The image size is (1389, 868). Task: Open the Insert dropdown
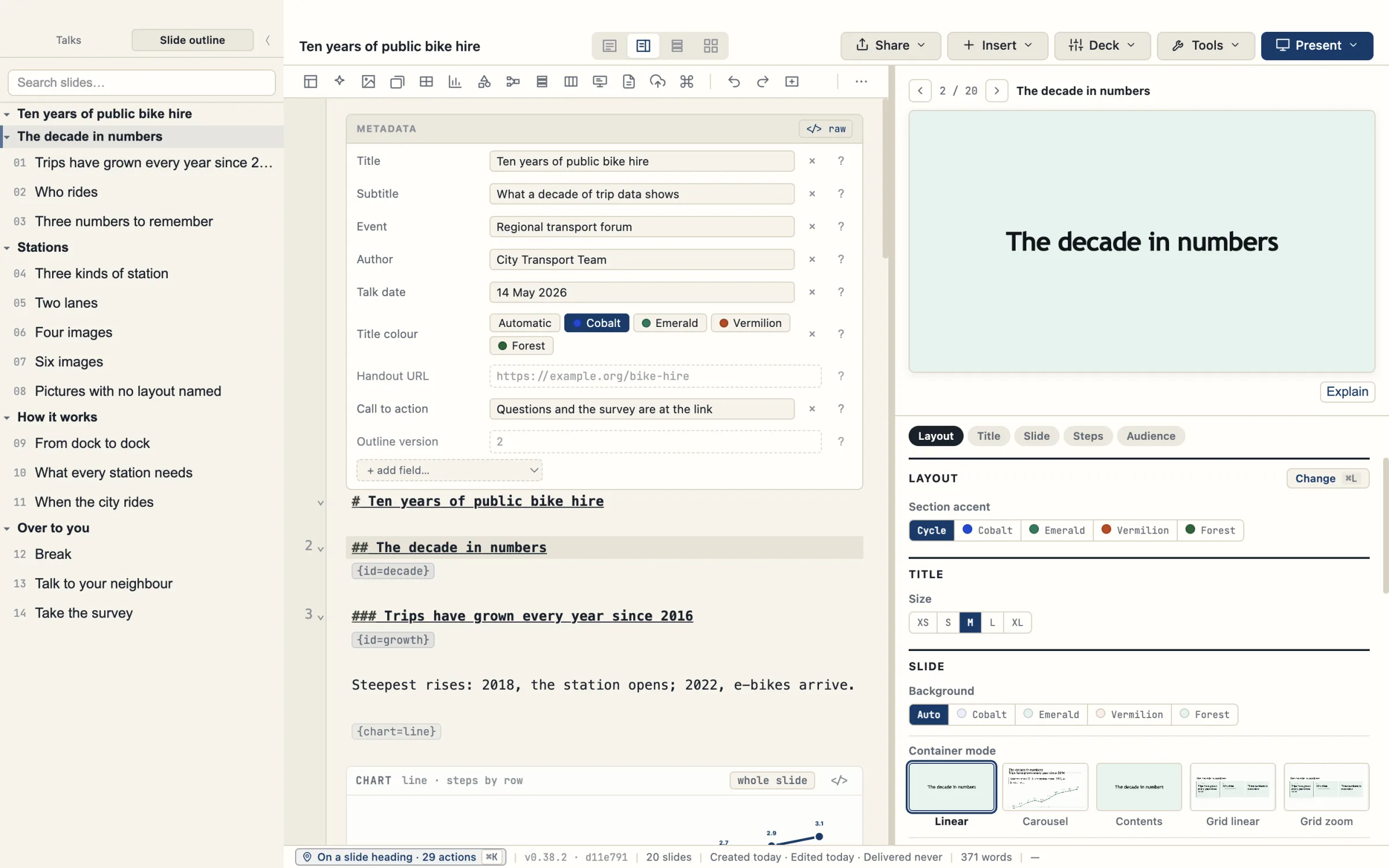(997, 46)
